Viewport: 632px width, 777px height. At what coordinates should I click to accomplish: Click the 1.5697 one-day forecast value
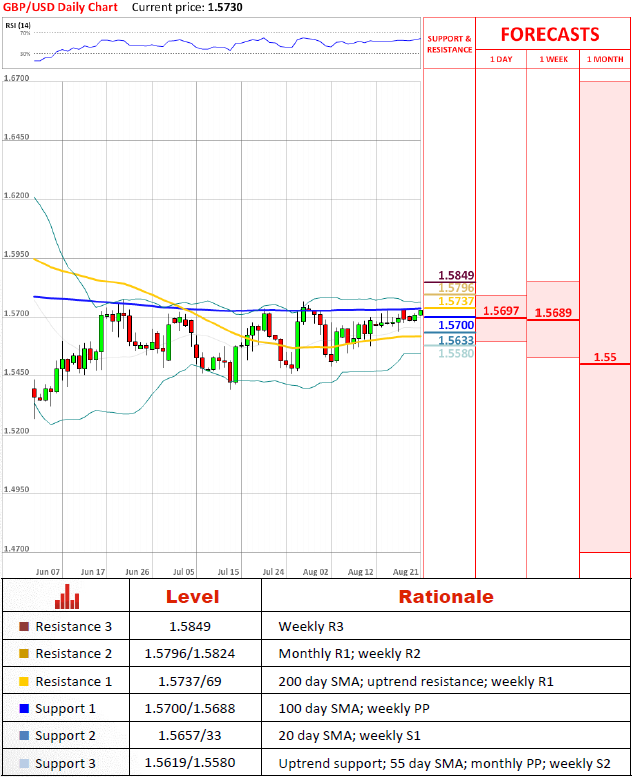(x=500, y=311)
